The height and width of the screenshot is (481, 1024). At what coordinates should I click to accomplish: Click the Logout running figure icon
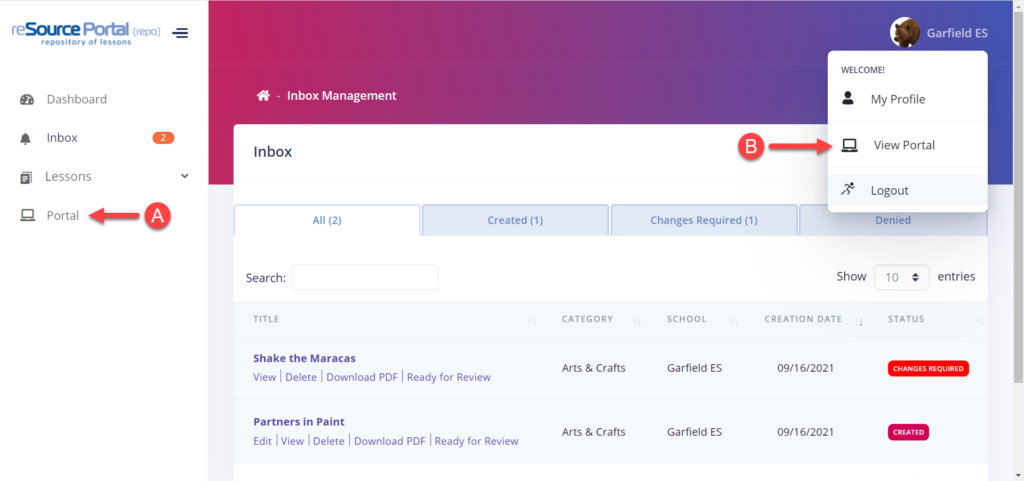[848, 189]
